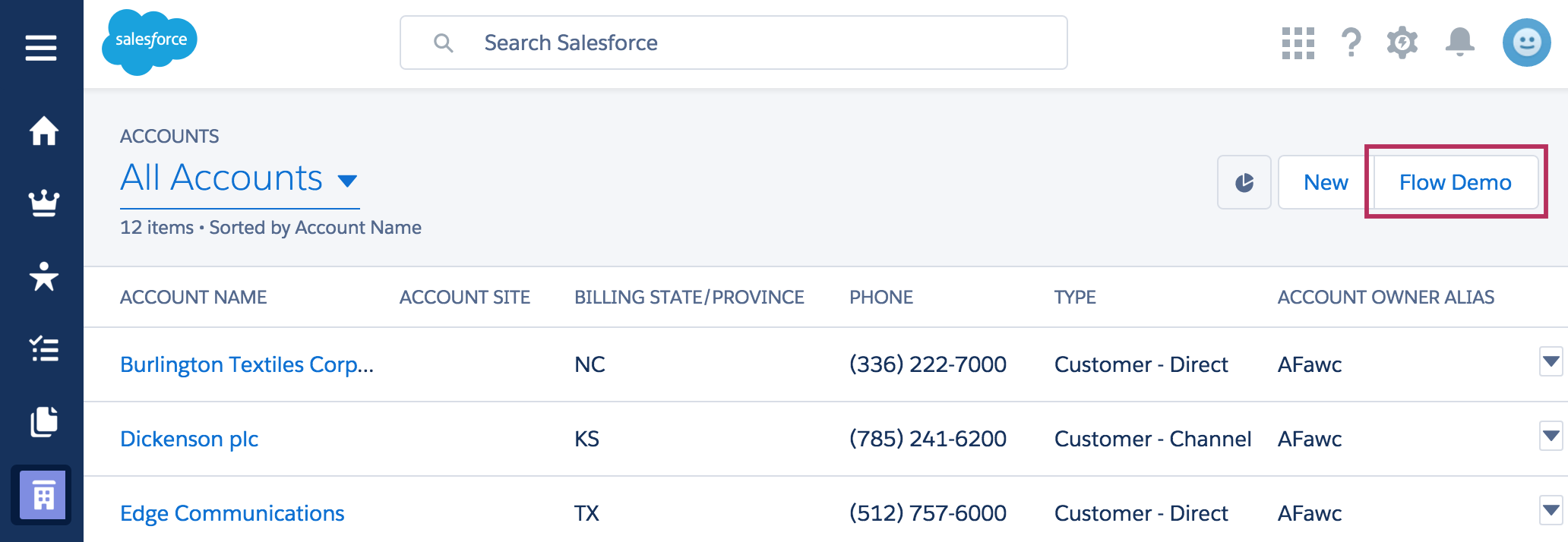Open the Edge Communications account link
Screen dimensions: 1568x542
232,513
